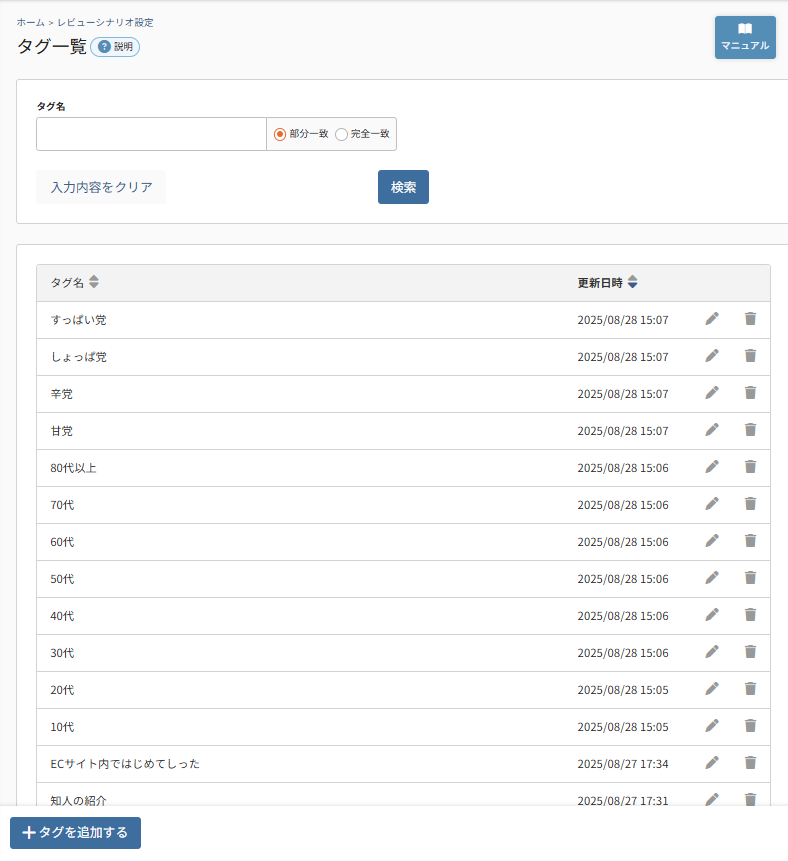Select the 完全一致 radio button

[342, 134]
